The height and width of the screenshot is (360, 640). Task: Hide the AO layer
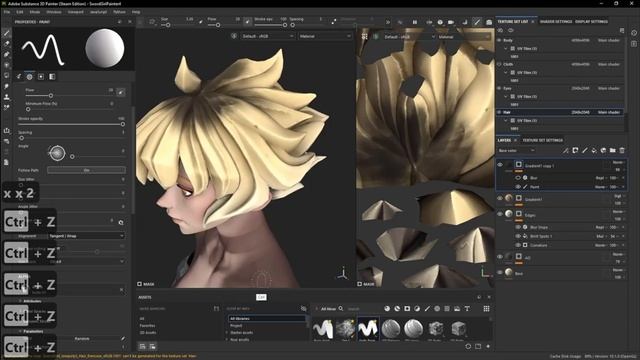500,257
